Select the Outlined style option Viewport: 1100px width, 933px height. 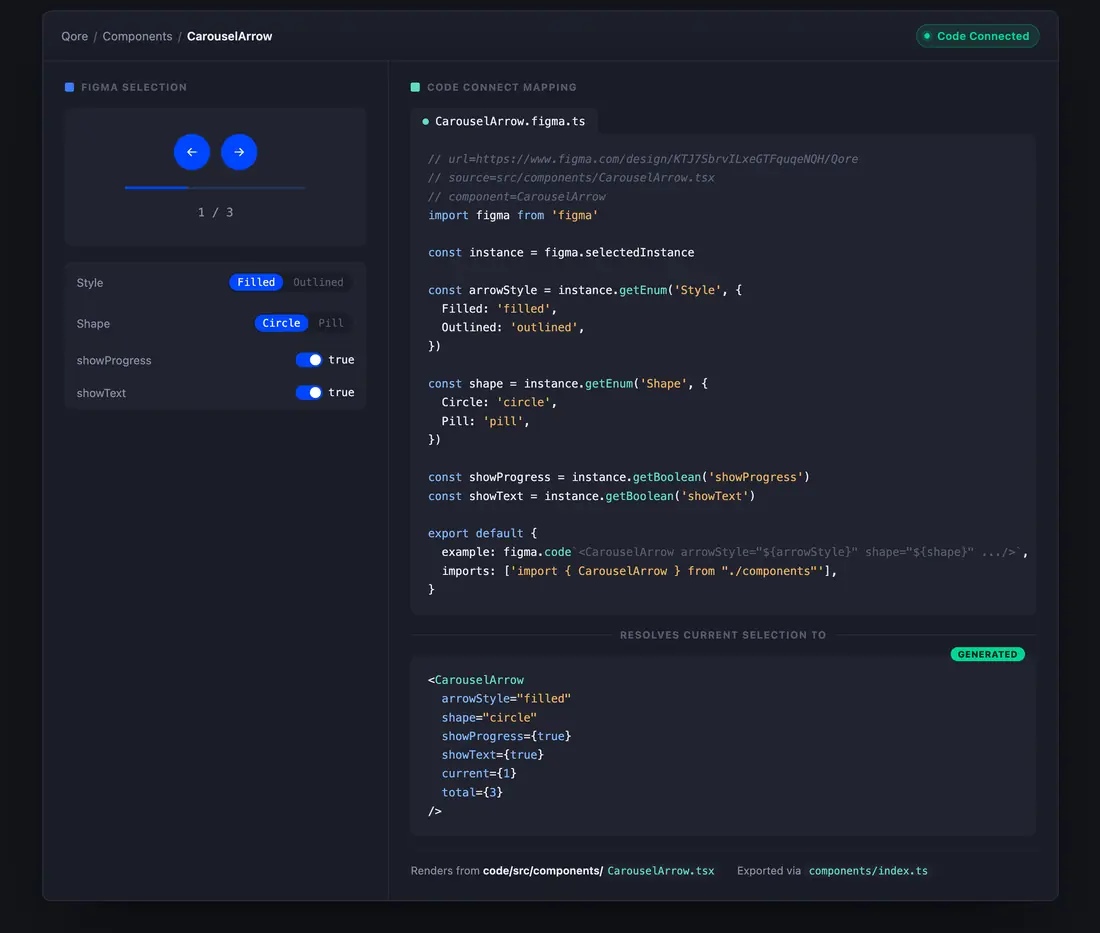[x=318, y=282]
